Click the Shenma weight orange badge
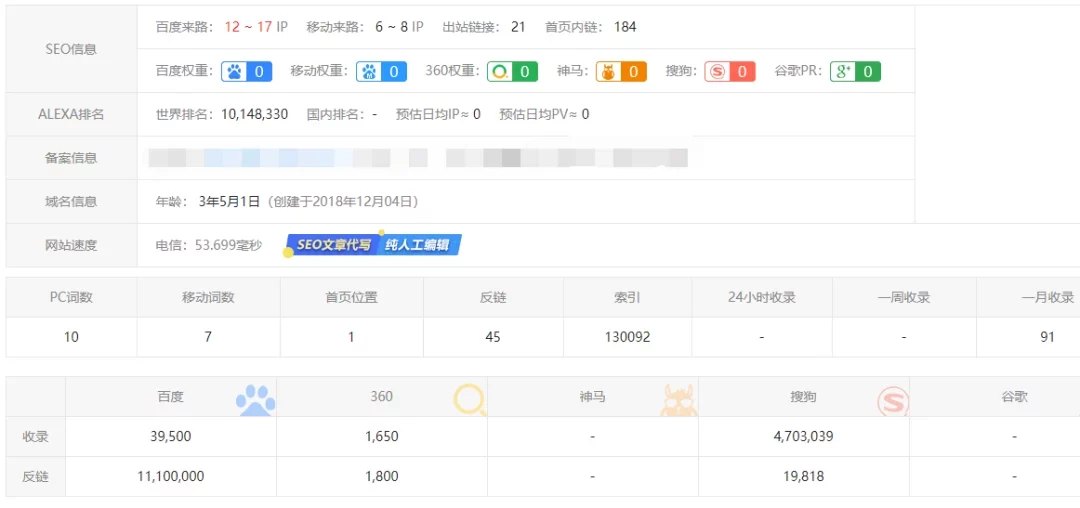1080x508 pixels. coord(621,71)
